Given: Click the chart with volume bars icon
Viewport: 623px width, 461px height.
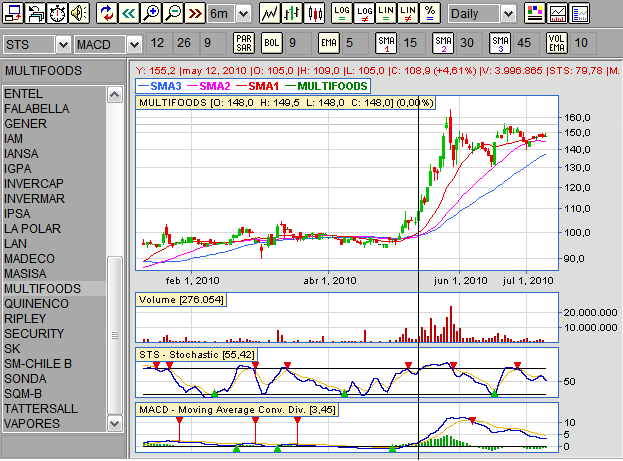Looking at the screenshot, I should [557, 13].
